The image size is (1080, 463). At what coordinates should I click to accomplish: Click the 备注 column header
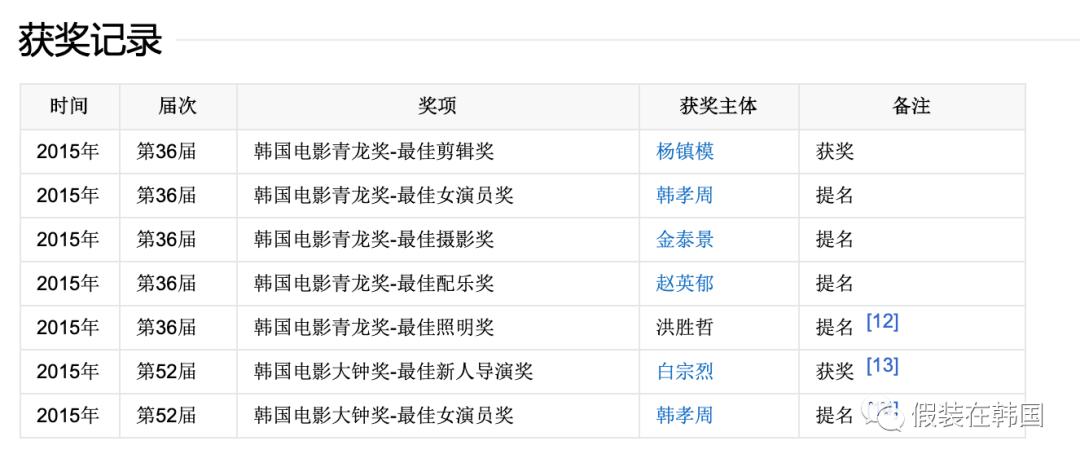pos(911,106)
